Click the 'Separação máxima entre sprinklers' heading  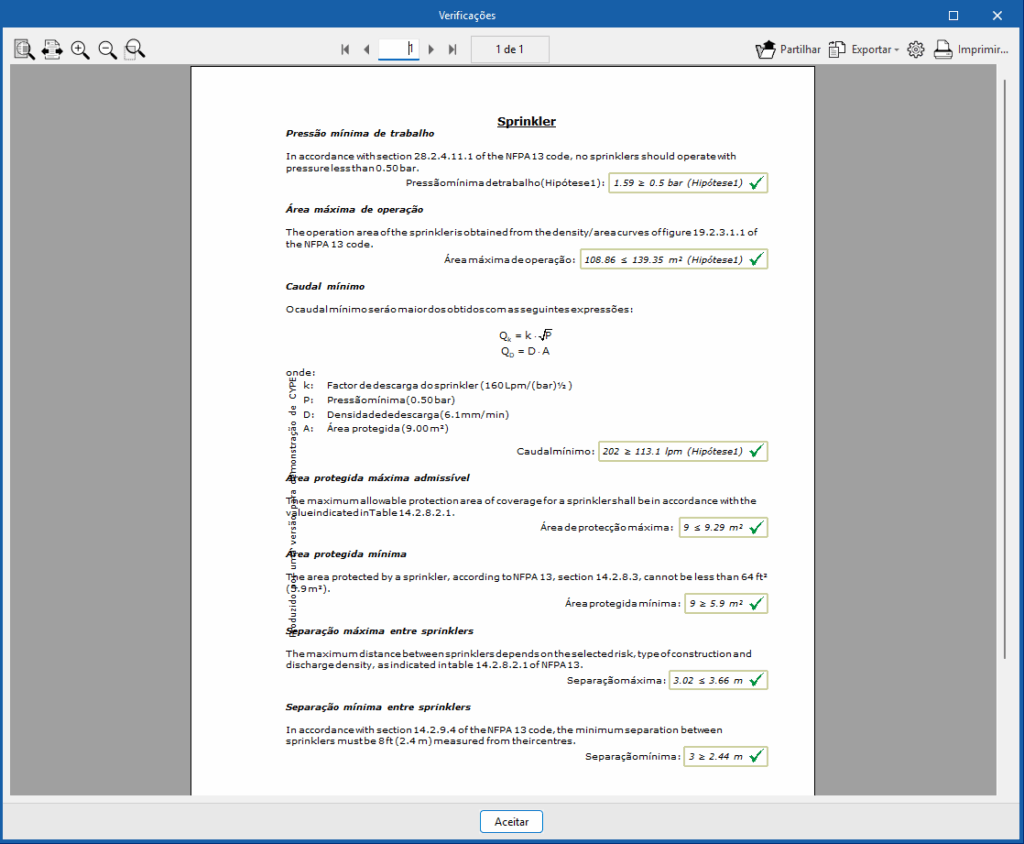(x=379, y=631)
